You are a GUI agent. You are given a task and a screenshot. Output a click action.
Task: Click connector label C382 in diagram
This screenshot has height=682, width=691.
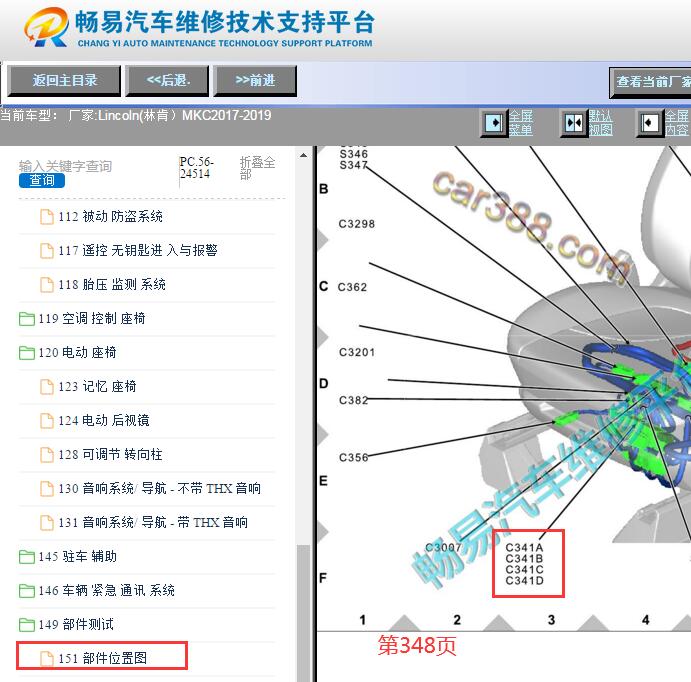click(x=353, y=400)
